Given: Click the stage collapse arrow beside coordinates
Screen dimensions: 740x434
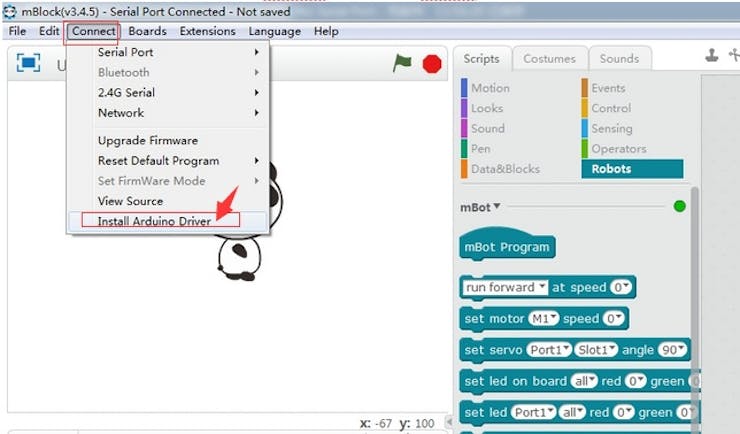Looking at the screenshot, I should pos(450,422).
